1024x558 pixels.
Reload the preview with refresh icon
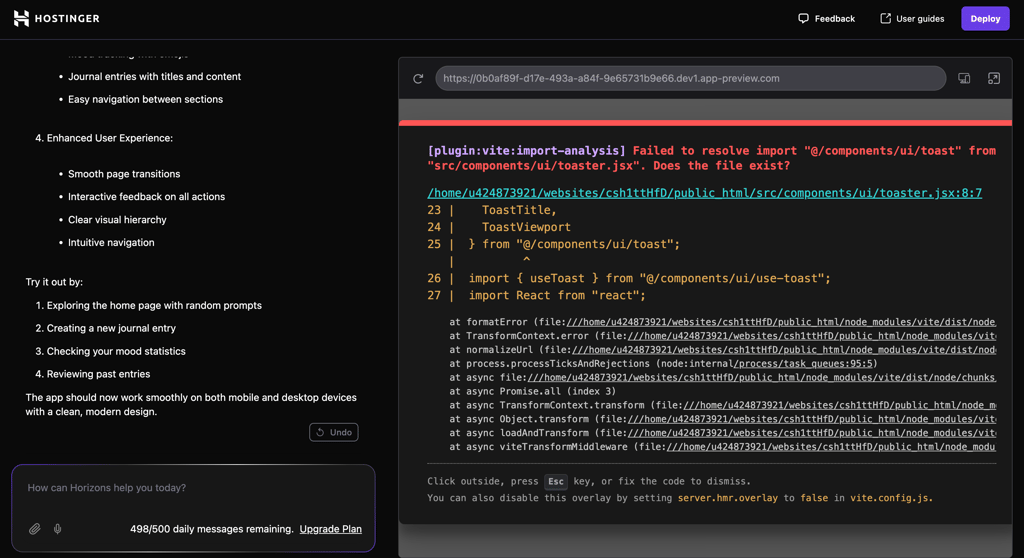pos(419,78)
